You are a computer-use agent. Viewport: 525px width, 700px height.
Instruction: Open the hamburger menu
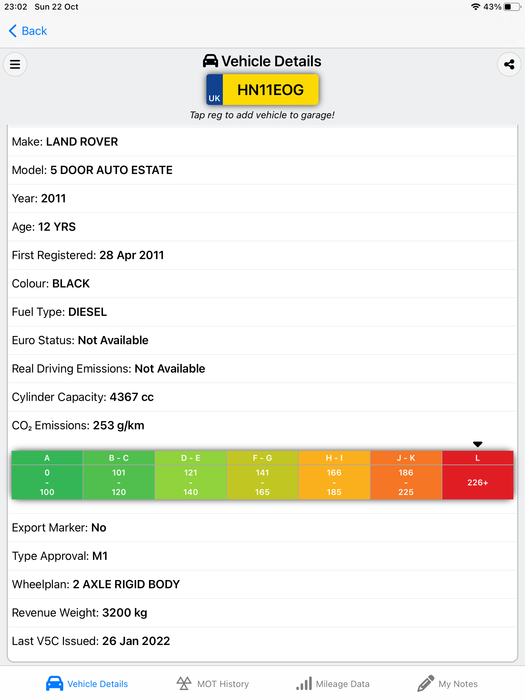[x=15, y=64]
